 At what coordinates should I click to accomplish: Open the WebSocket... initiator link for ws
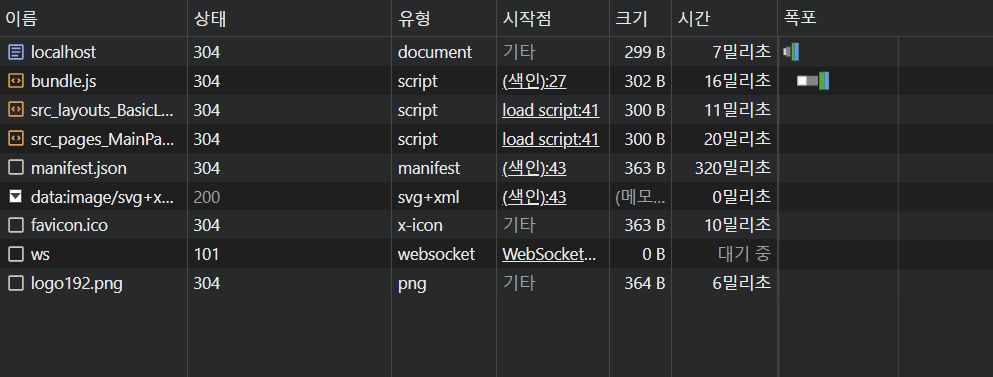pos(549,254)
